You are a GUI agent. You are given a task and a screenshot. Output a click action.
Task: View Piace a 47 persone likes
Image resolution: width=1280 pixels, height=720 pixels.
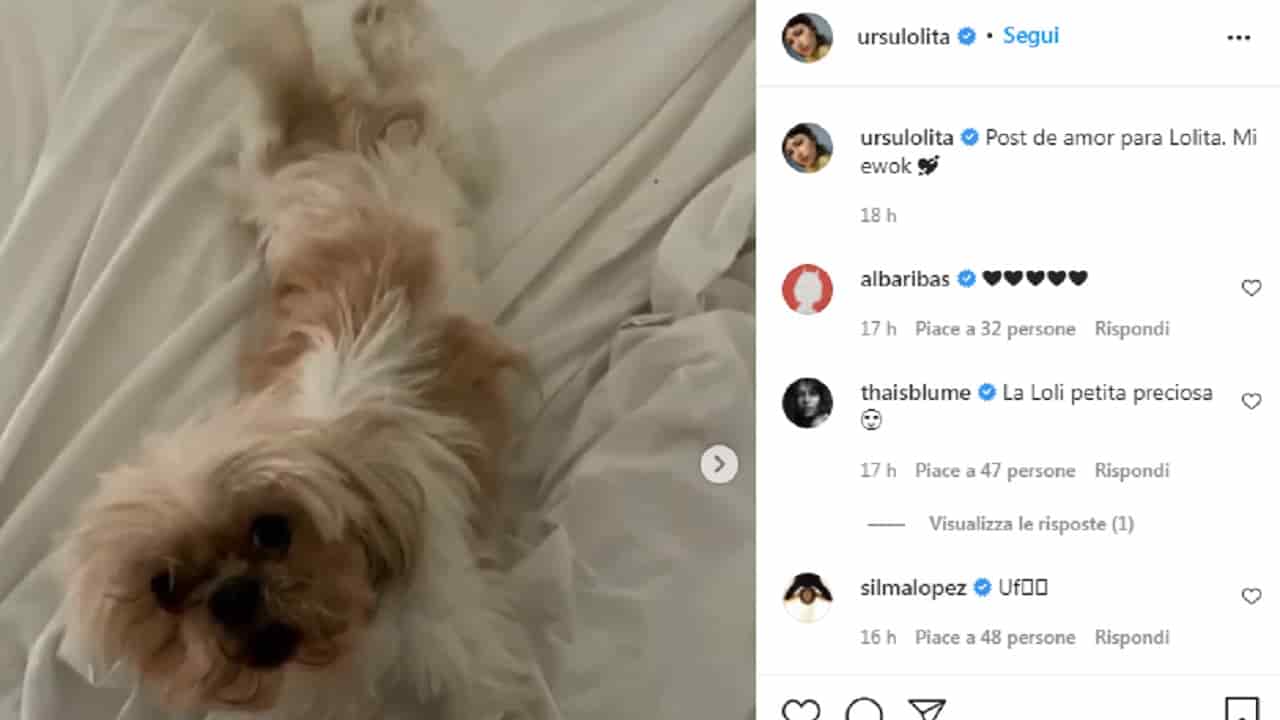coord(995,471)
